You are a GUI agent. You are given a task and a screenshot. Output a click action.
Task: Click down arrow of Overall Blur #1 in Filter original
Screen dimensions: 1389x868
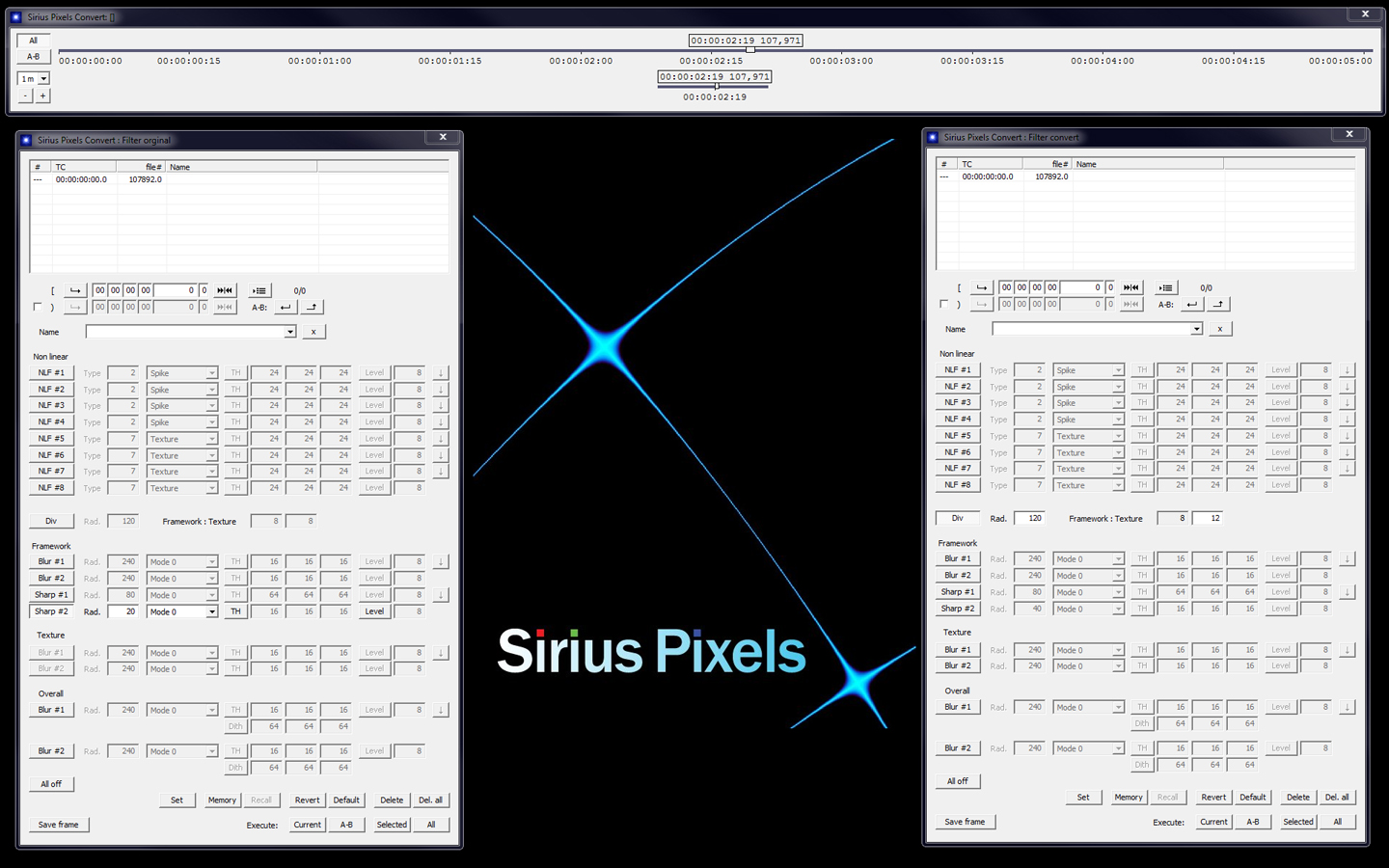pyautogui.click(x=441, y=710)
